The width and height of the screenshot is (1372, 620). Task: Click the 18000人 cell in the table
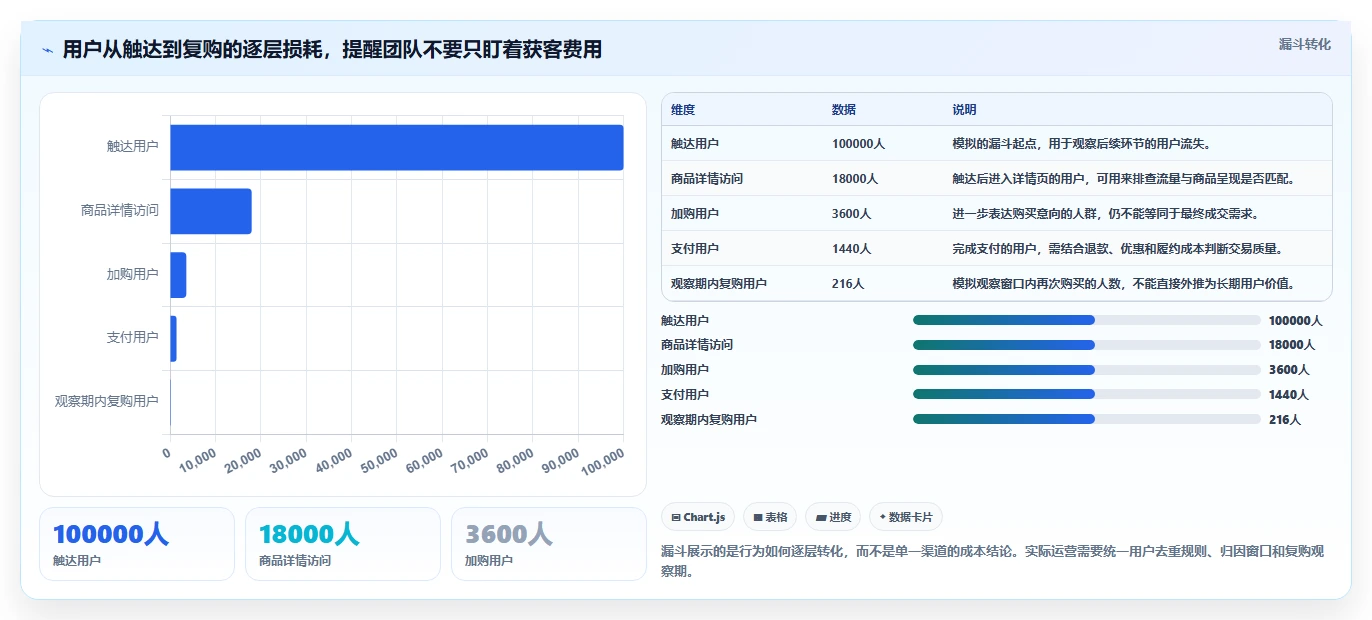(855, 179)
